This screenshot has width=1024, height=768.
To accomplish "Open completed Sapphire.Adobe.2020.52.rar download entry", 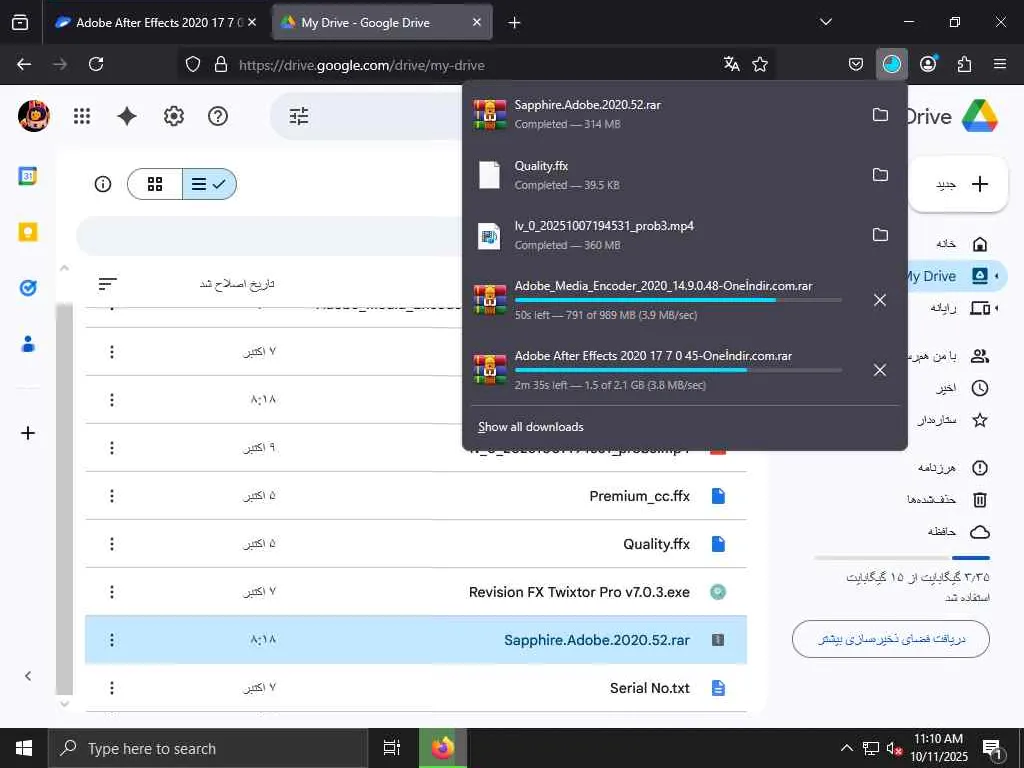I will pyautogui.click(x=662, y=114).
